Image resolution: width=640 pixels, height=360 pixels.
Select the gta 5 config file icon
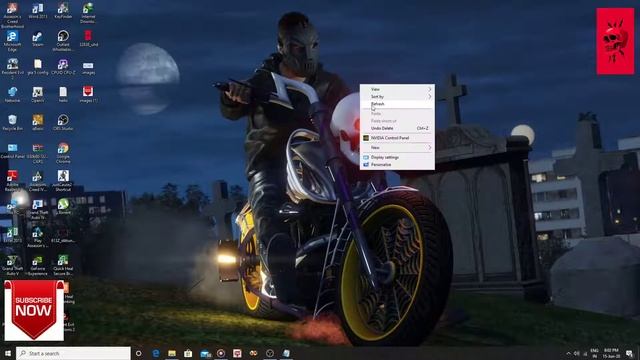click(x=38, y=67)
